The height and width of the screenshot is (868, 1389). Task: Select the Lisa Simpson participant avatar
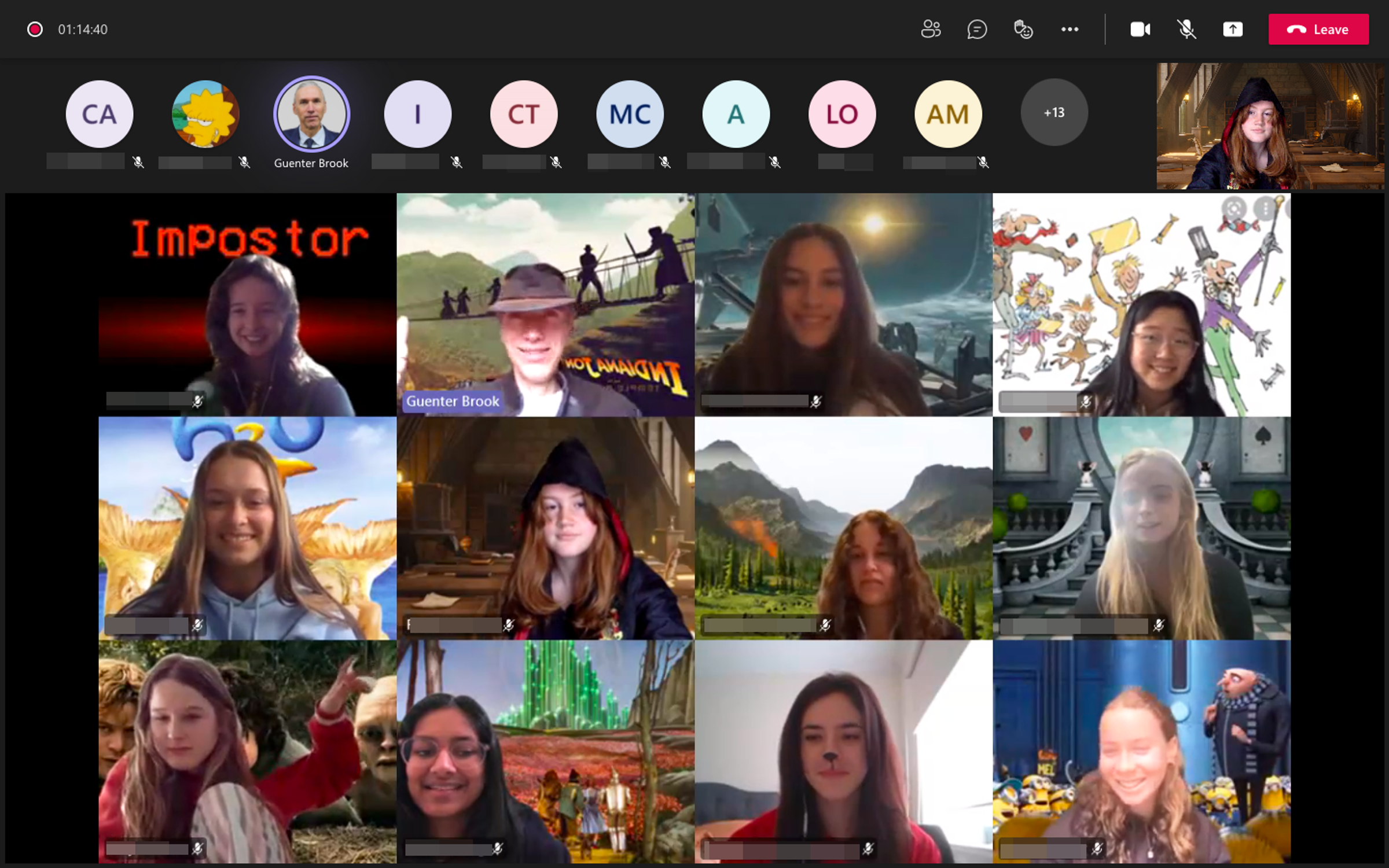205,114
